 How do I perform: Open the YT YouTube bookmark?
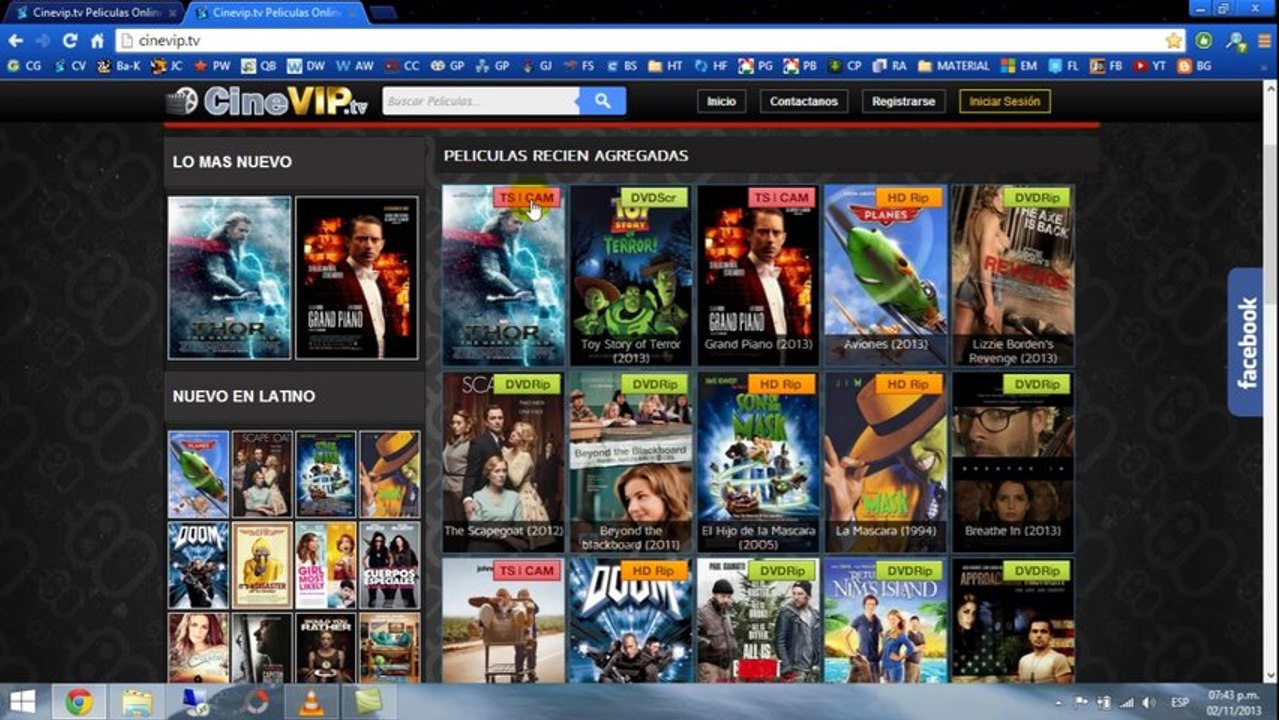pyautogui.click(x=1148, y=66)
